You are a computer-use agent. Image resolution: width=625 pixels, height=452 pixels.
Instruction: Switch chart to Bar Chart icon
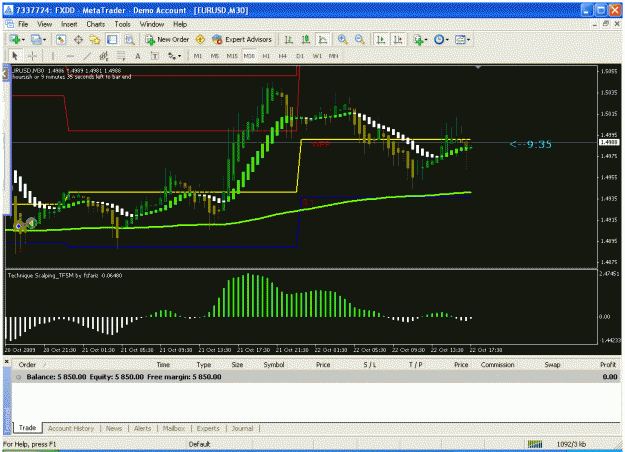[289, 39]
